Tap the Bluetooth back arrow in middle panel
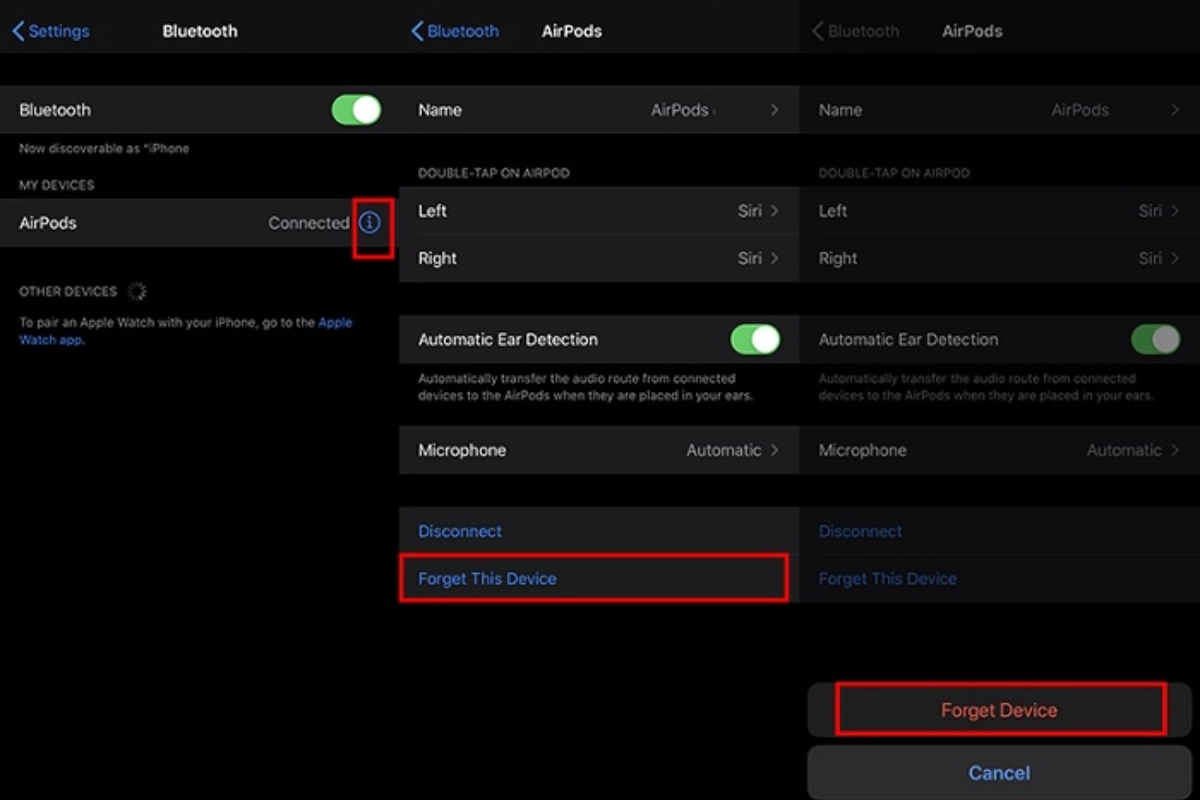 [x=455, y=31]
